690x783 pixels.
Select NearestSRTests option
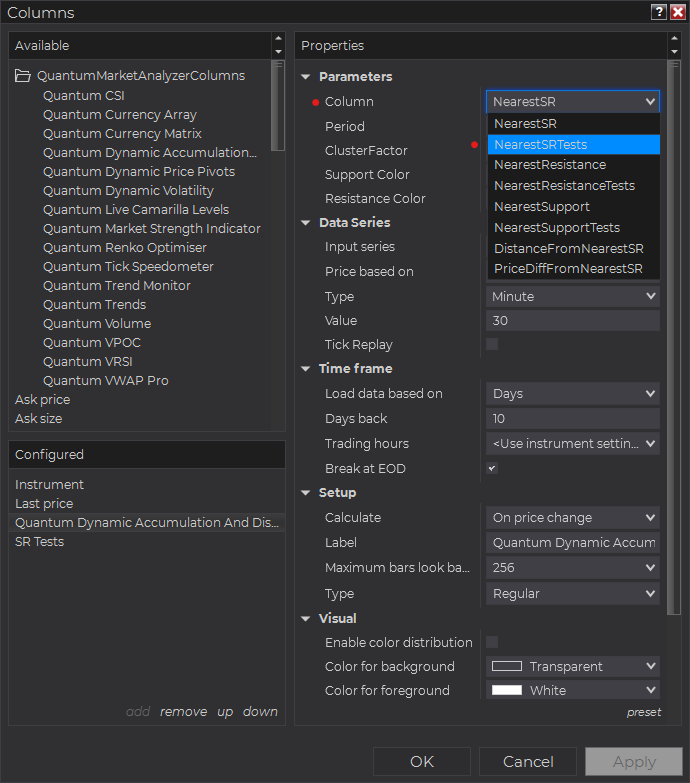pyautogui.click(x=574, y=145)
